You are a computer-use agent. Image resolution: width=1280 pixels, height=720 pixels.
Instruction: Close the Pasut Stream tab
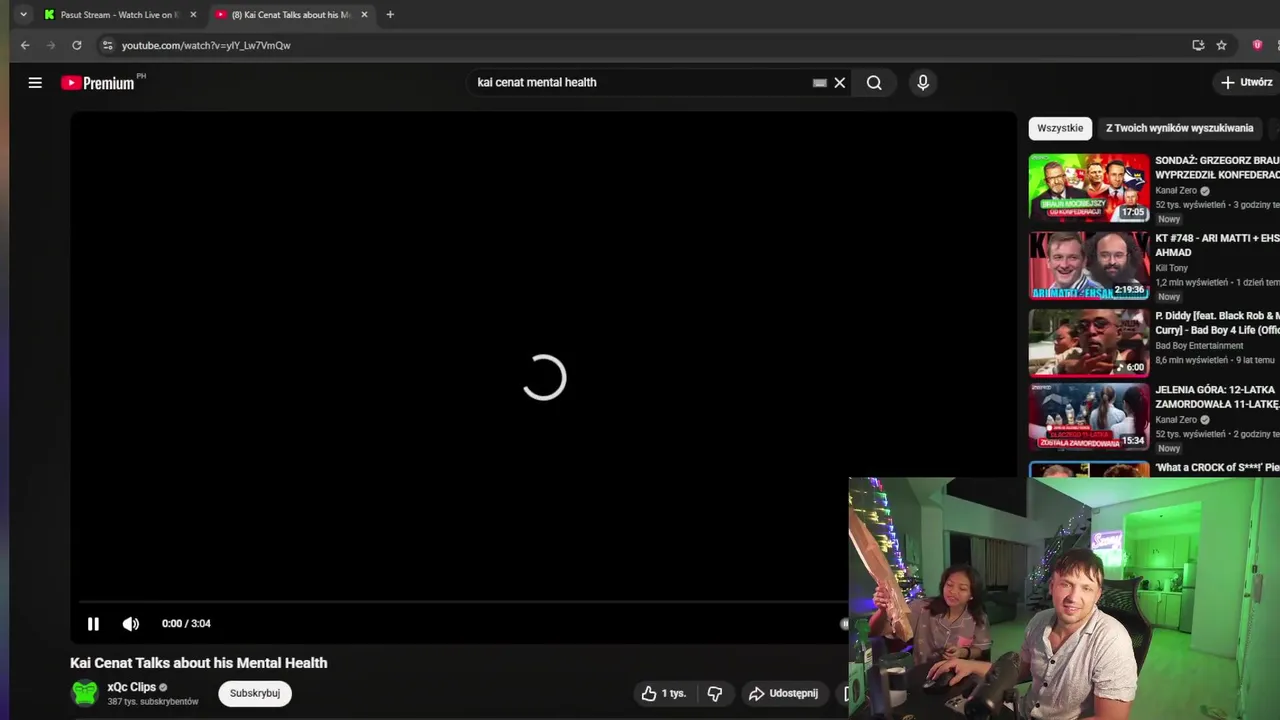tap(193, 15)
